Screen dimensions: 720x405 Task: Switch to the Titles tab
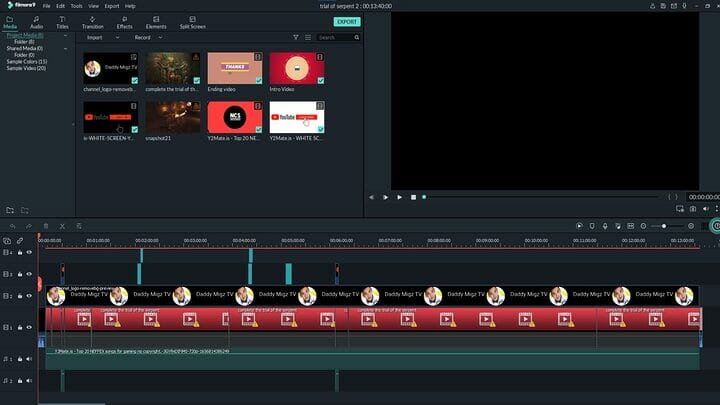[62, 22]
